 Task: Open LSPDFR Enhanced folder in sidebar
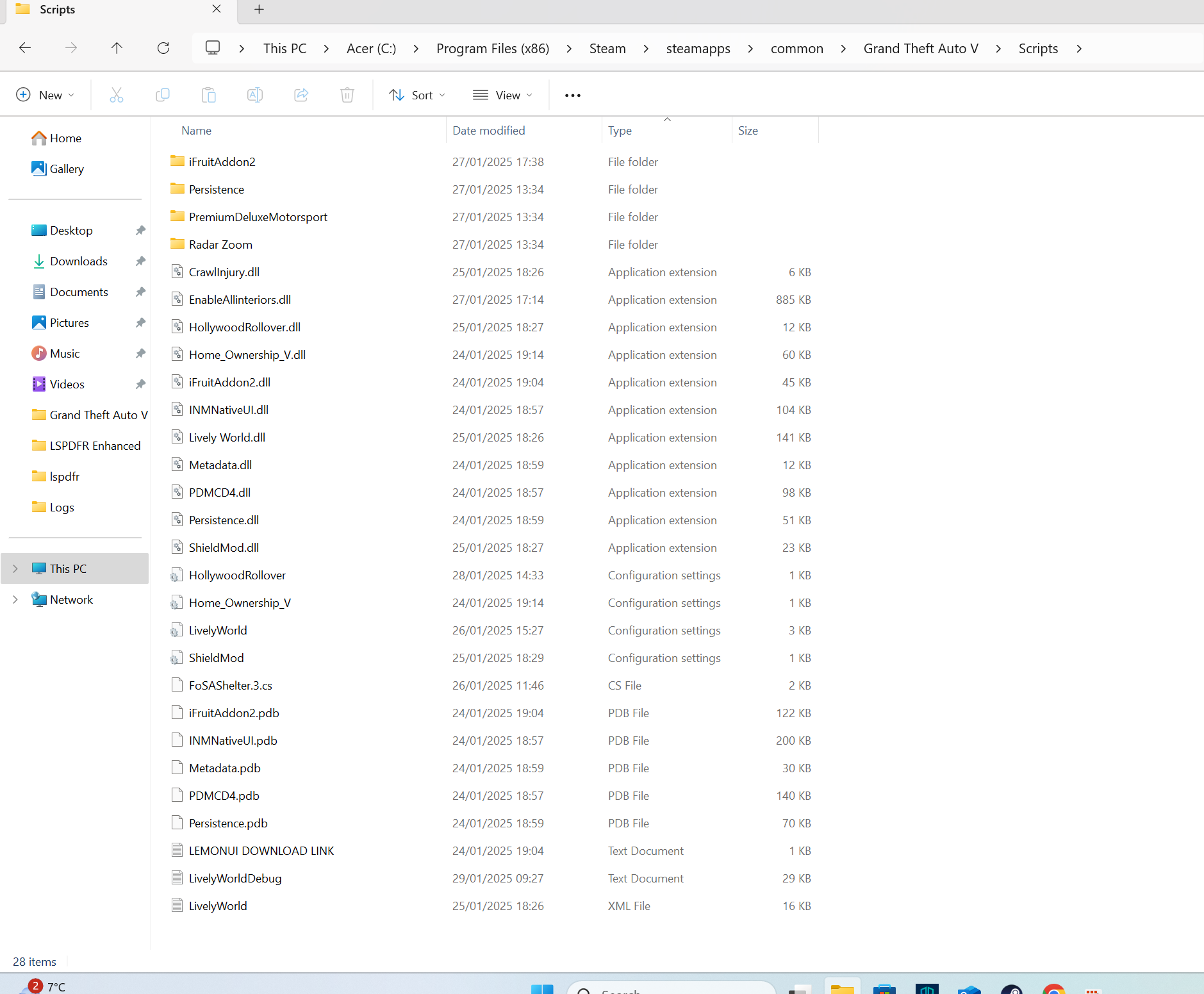(95, 445)
